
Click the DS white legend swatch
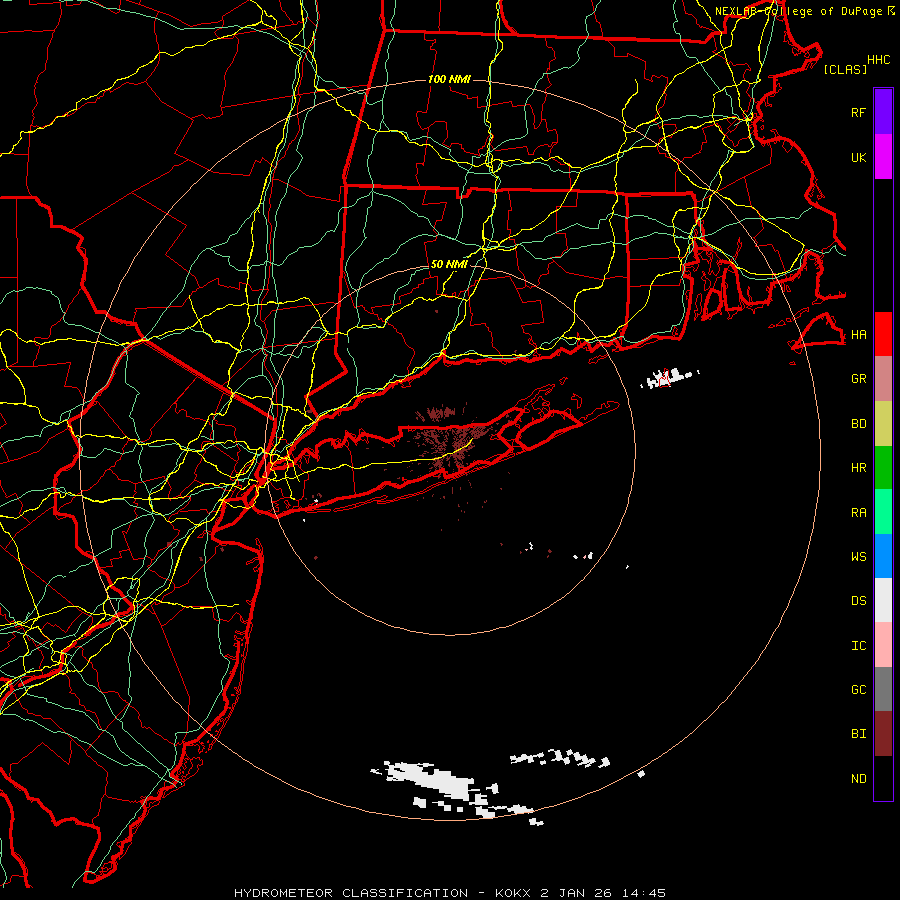pos(883,600)
